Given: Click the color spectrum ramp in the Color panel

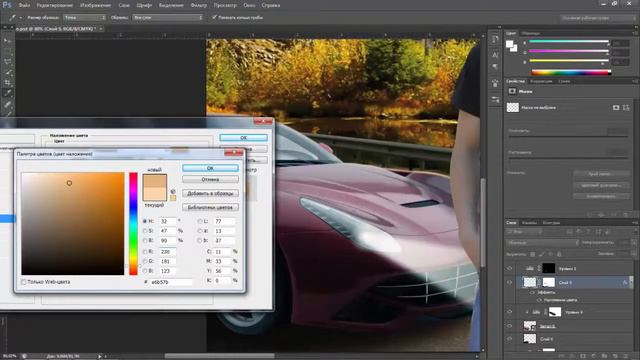Looking at the screenshot, I should [x=571, y=73].
